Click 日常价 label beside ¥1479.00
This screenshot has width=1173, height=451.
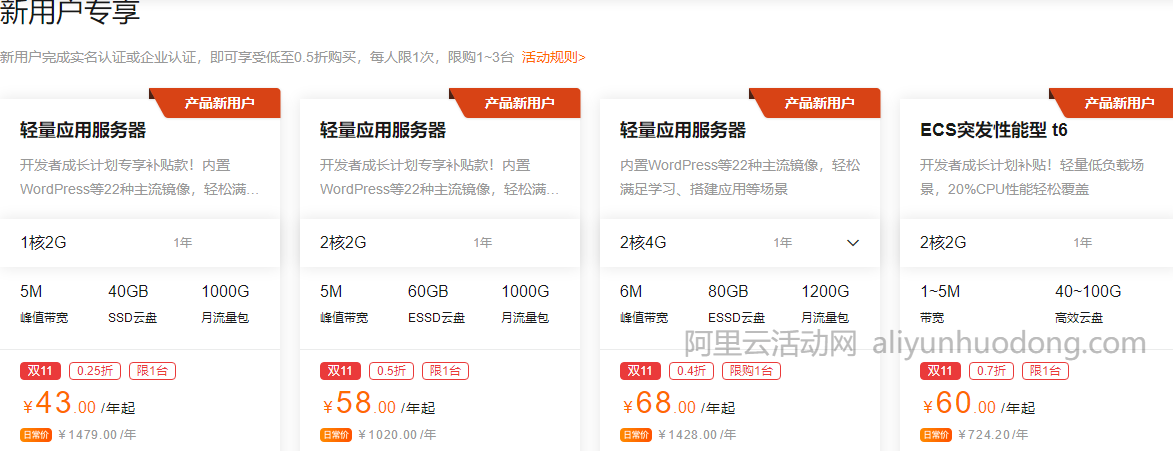[x=36, y=434]
